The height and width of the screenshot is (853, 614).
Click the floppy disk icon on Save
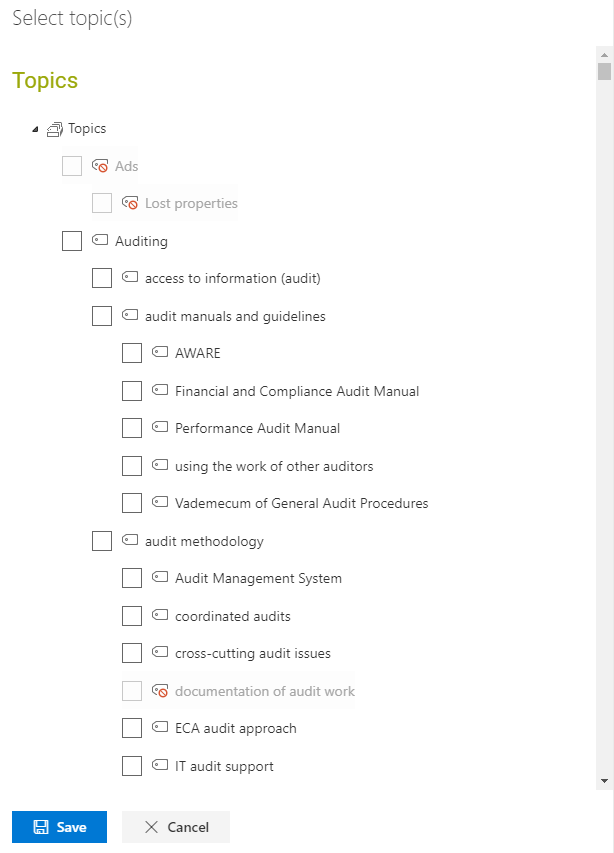tap(41, 827)
